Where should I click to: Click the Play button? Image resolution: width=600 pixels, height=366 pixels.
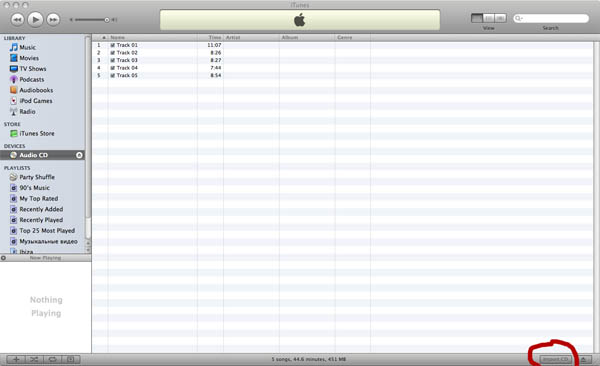pos(35,19)
